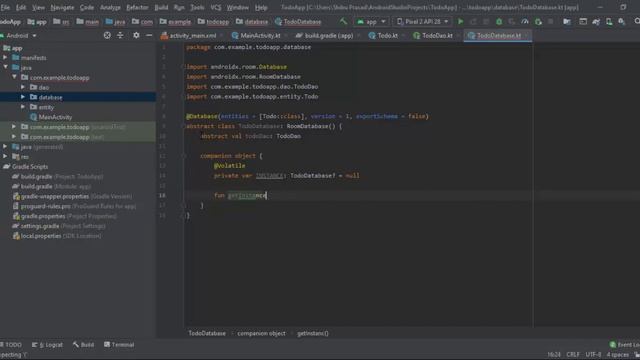Image resolution: width=640 pixels, height=360 pixels.
Task: Open the profiler gauge icon in toolbar
Action: click(x=525, y=21)
